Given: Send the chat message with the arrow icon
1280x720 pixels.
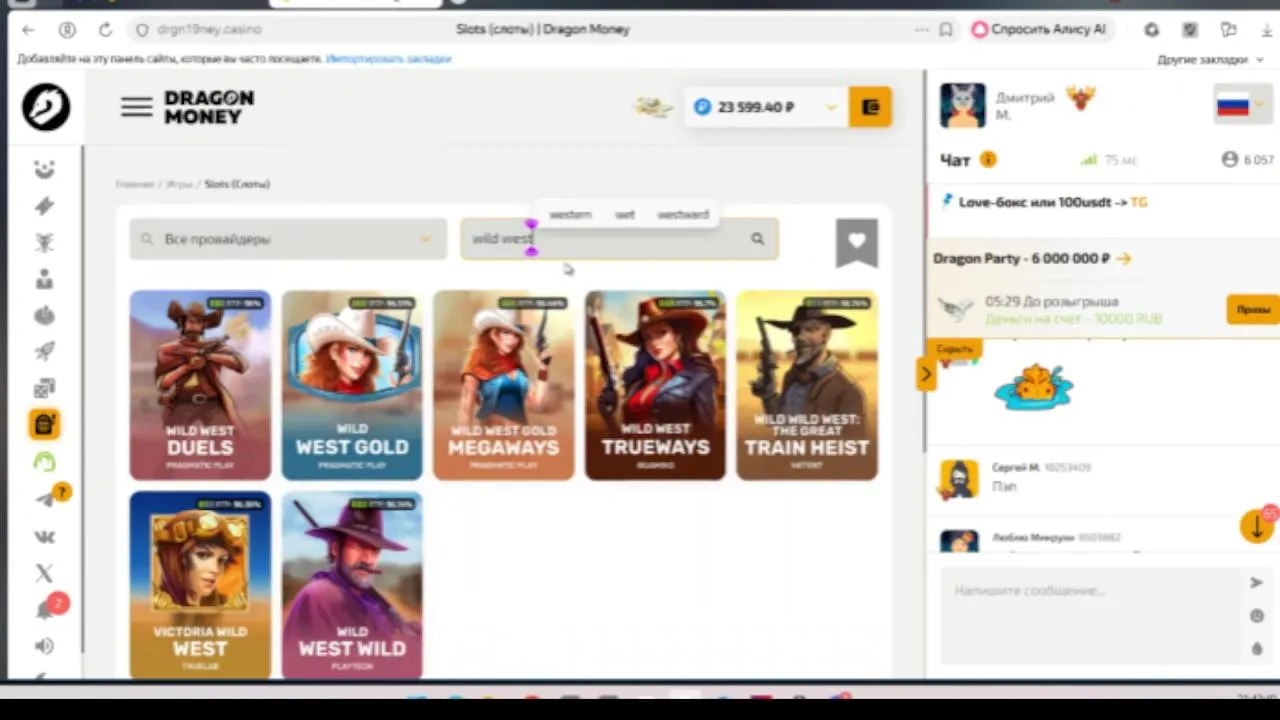Looking at the screenshot, I should 1256,583.
